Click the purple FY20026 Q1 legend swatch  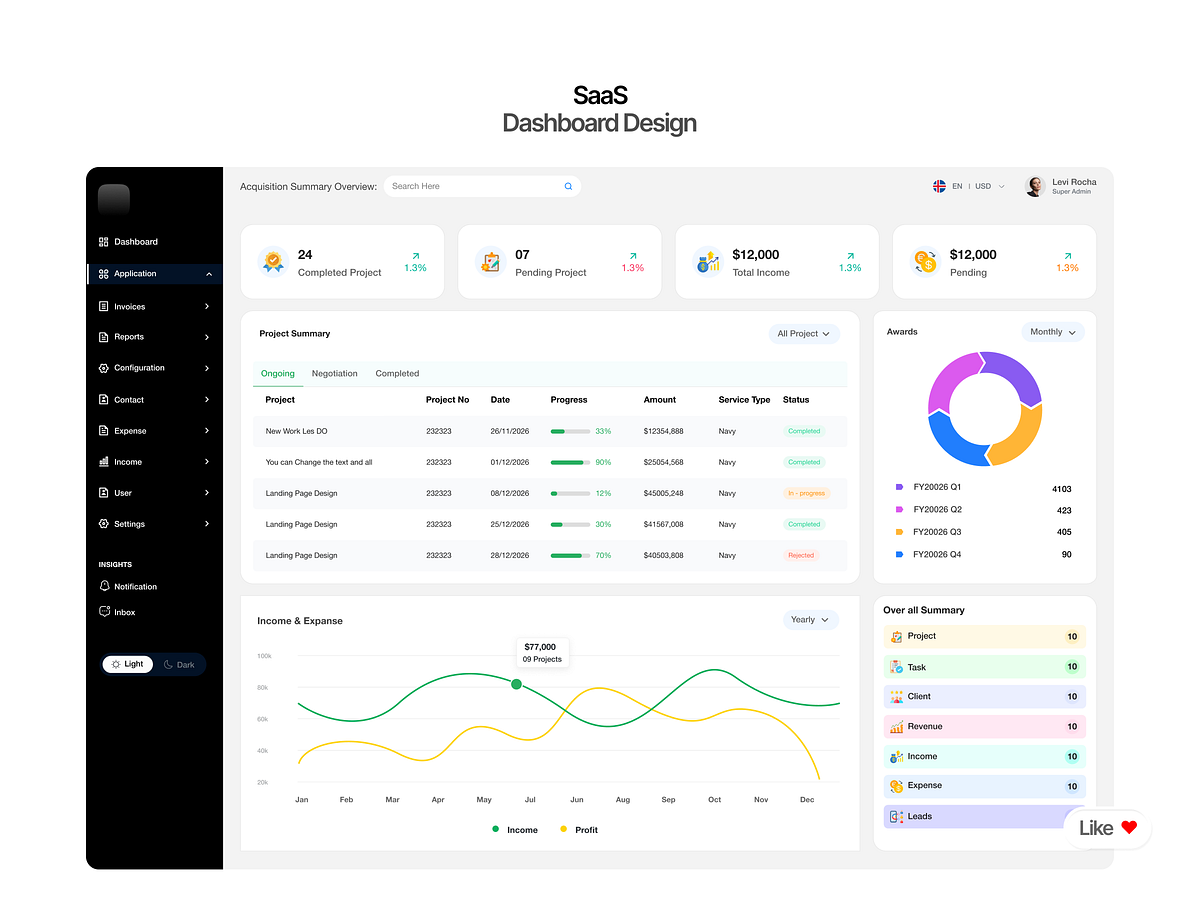coord(899,487)
